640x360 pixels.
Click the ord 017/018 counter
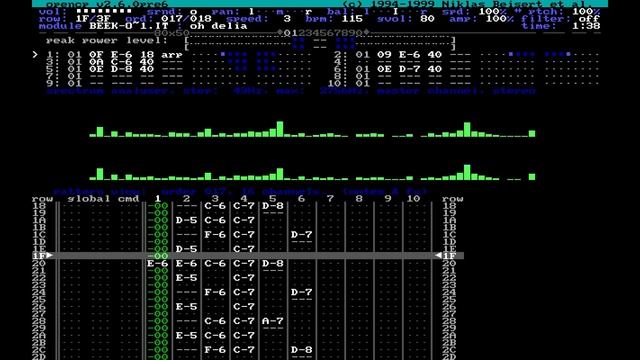pos(186,19)
